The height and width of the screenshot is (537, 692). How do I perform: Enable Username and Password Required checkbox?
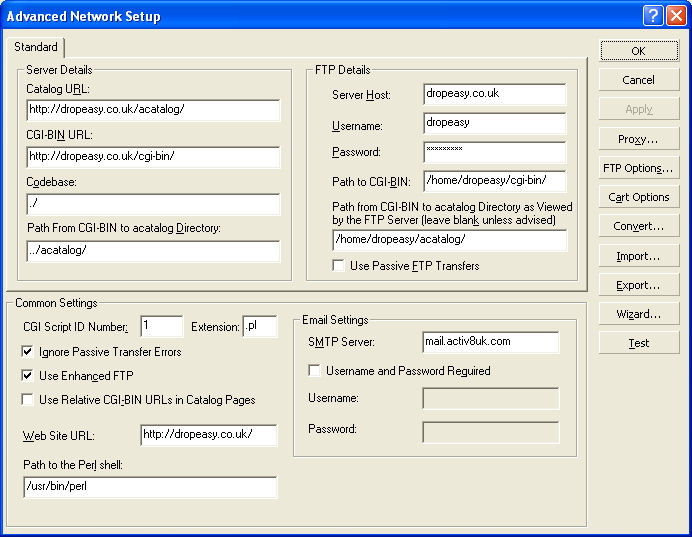point(314,371)
